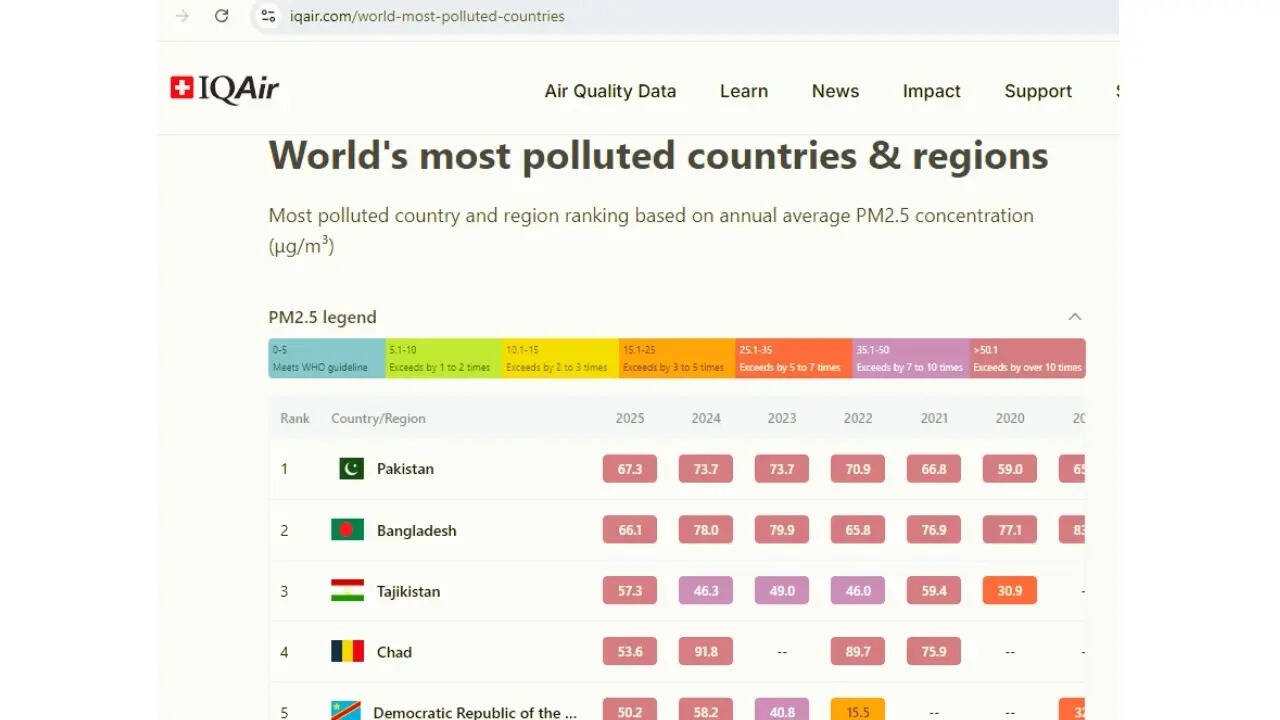Click Pakistan's 2020 value 59.0
This screenshot has height=720, width=1280.
1010,469
